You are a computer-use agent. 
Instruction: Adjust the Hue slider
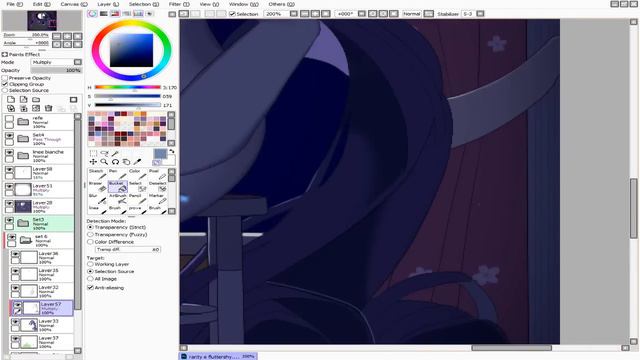pos(127,87)
